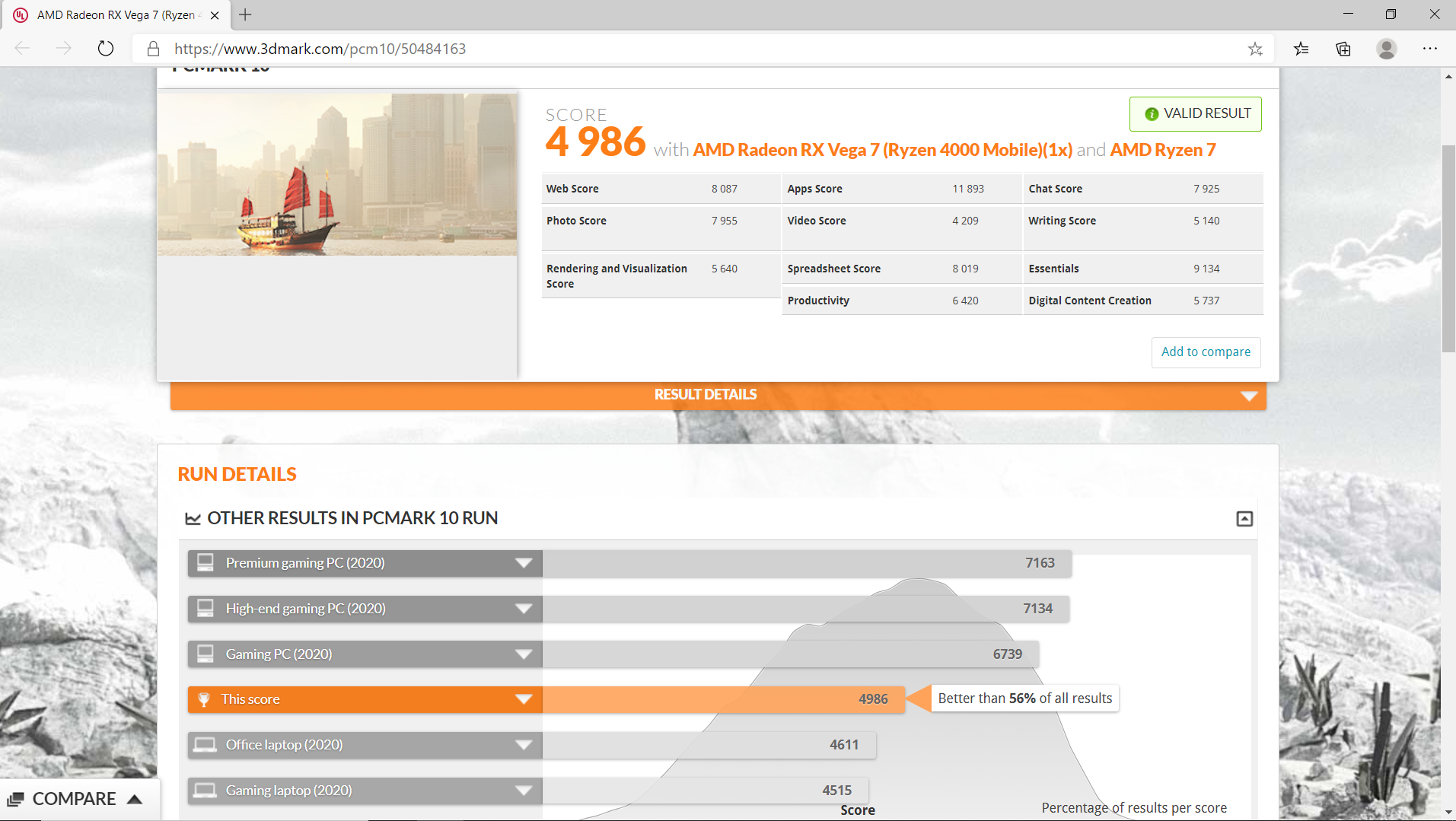Viewport: 1456px width, 821px height.
Task: Click the Add to compare button
Action: point(1205,352)
